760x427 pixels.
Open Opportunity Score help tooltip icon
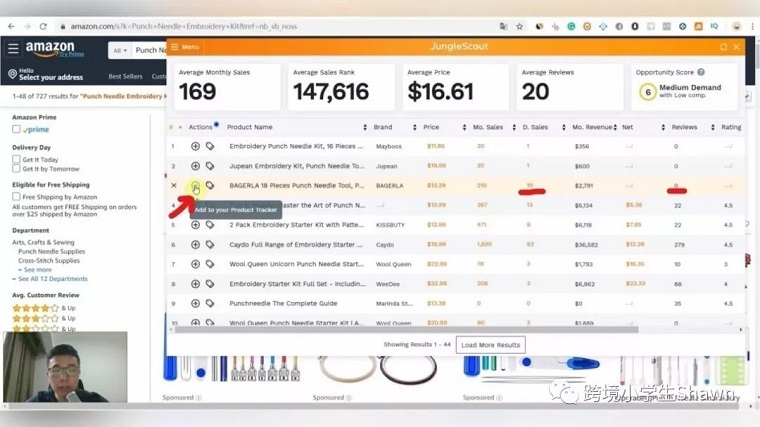(x=701, y=72)
